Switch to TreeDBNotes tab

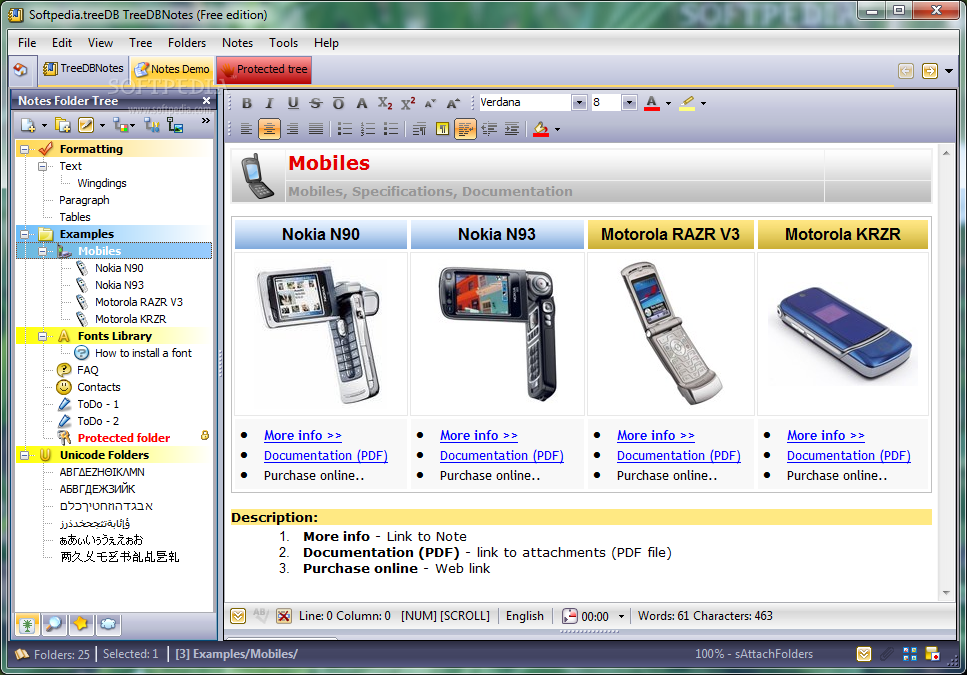click(83, 68)
